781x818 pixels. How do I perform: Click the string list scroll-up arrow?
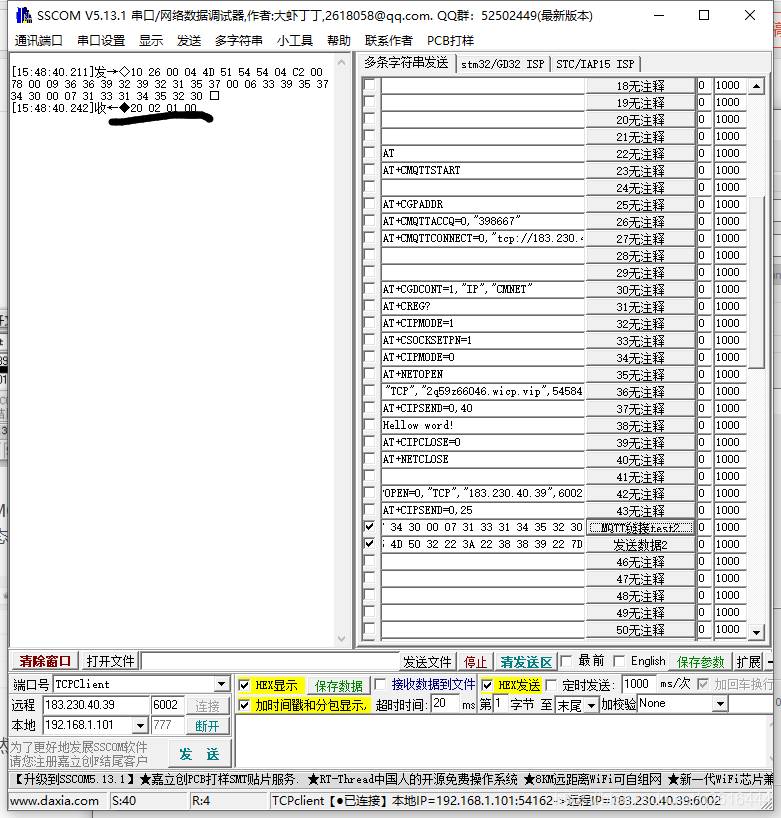[756, 86]
